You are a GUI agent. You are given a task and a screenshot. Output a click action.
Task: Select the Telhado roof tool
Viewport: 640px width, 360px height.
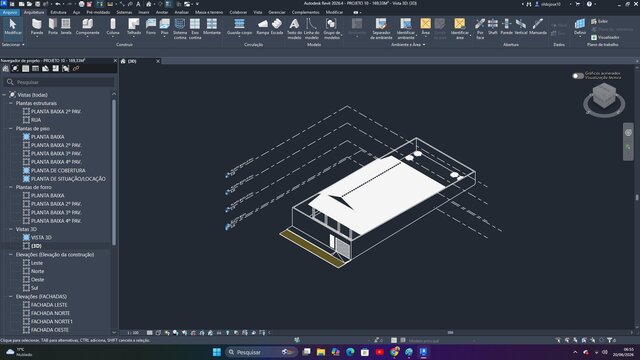click(133, 27)
